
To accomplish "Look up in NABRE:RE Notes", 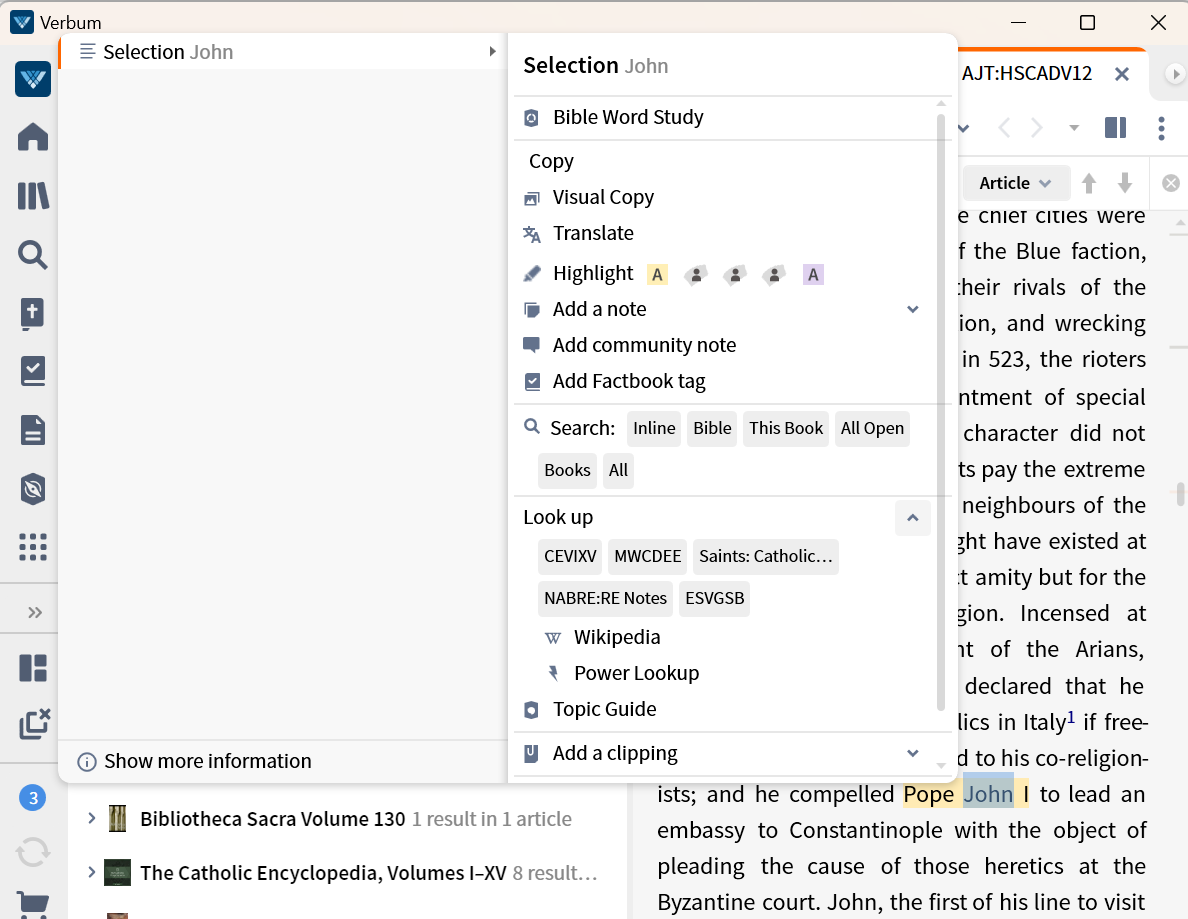I will (605, 599).
